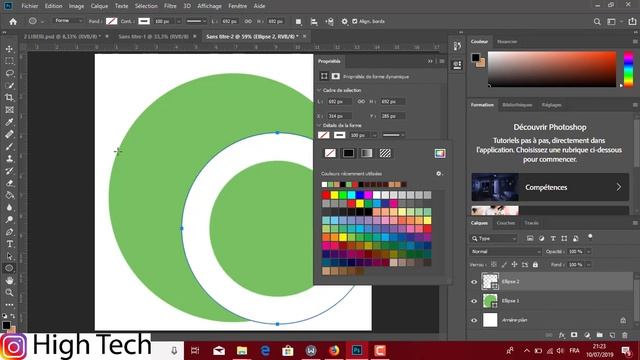Expand the Compétences tutorial category

point(550,187)
